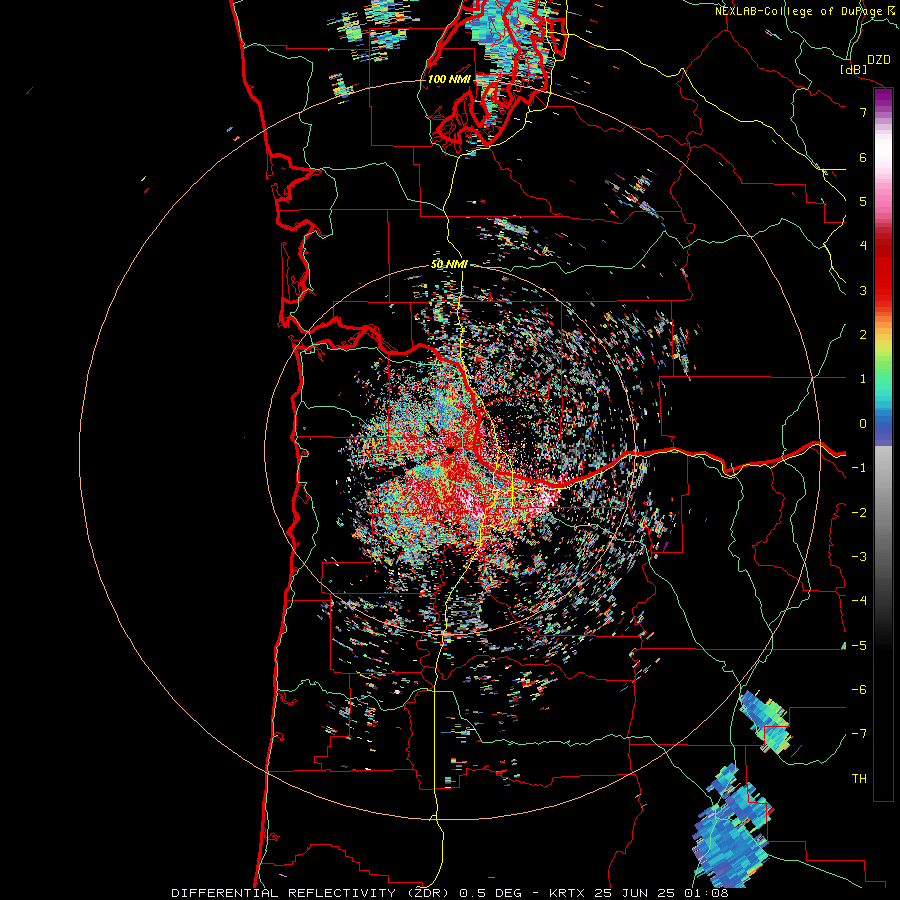Click the DZD product label
Viewport: 900px width, 900px height.
[878, 59]
